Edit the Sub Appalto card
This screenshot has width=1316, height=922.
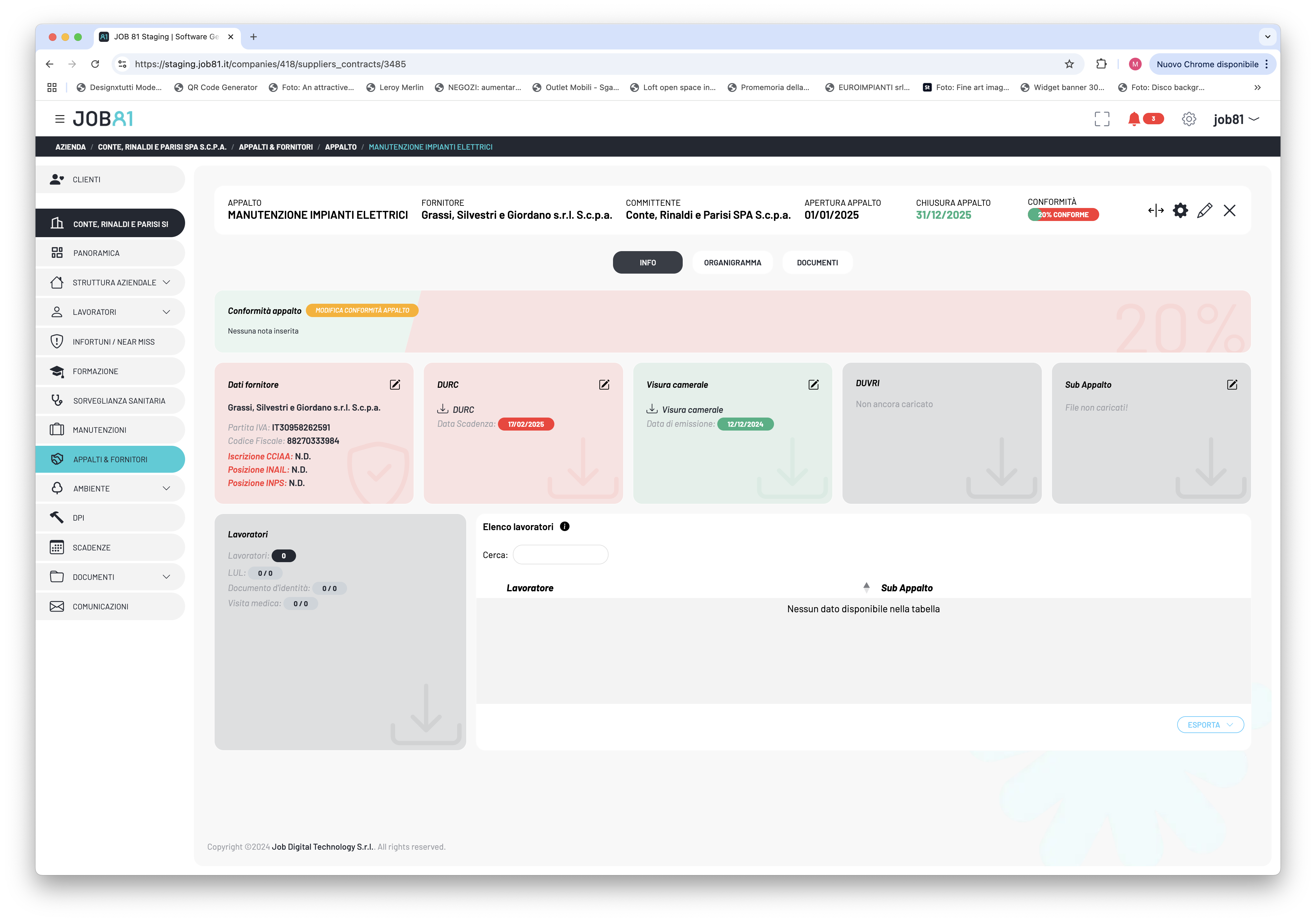(x=1232, y=385)
